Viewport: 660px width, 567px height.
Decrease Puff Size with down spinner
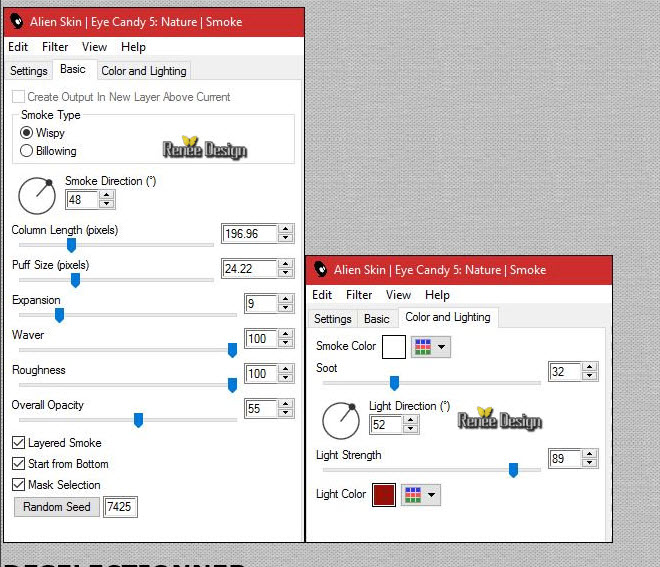pyautogui.click(x=285, y=273)
